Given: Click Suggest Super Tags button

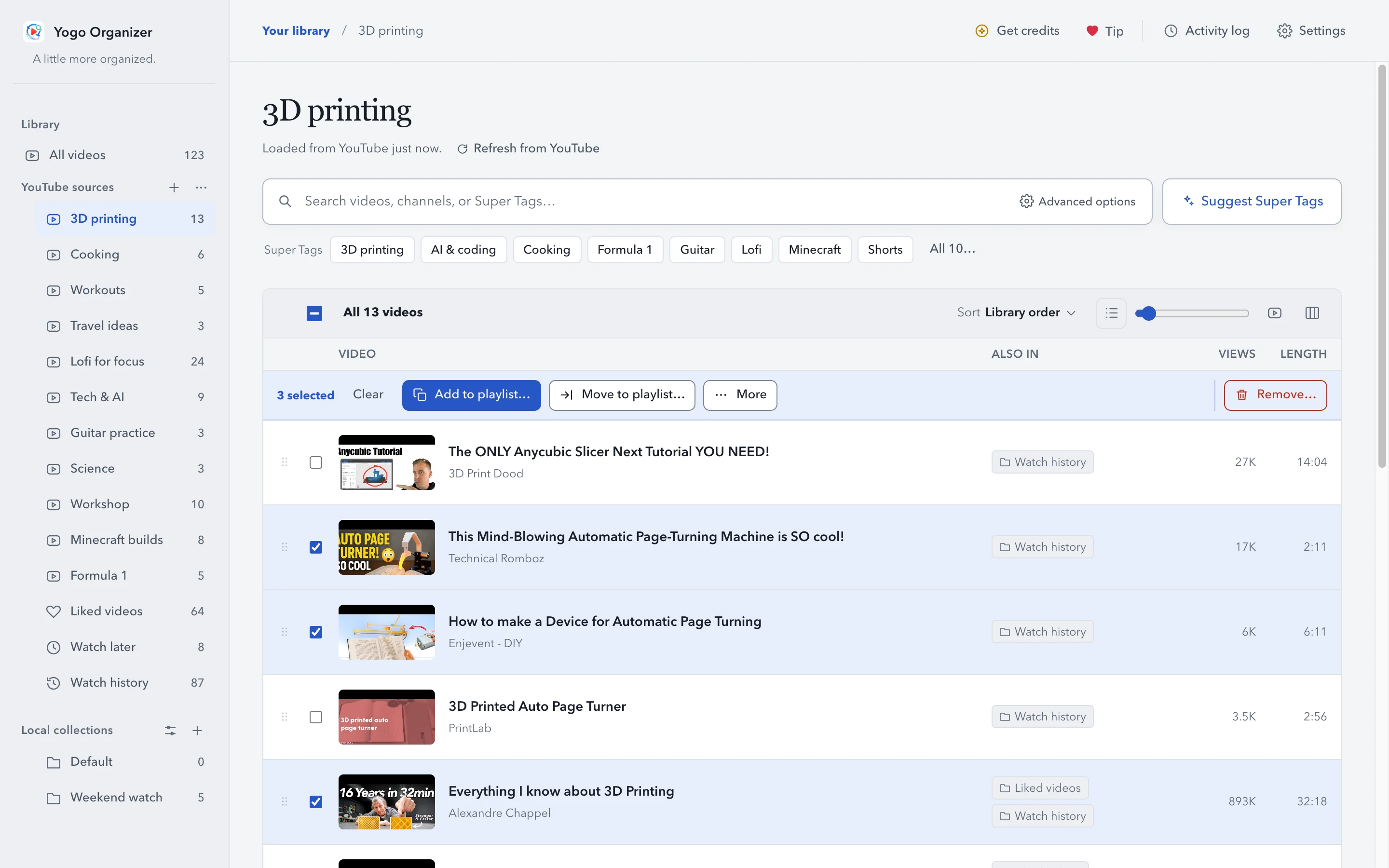Looking at the screenshot, I should (x=1252, y=202).
